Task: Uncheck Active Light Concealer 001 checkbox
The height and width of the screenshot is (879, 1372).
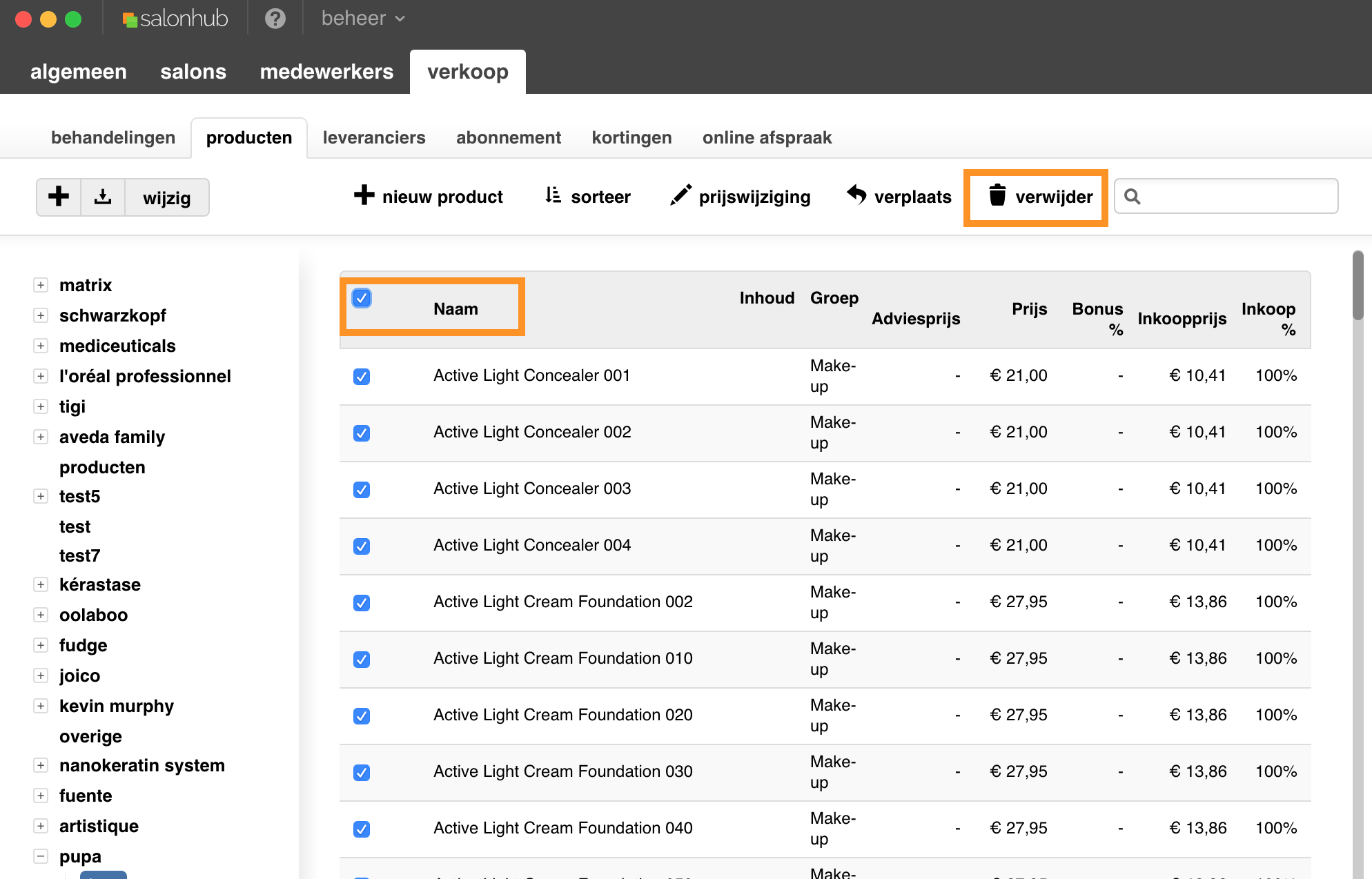Action: [x=362, y=377]
